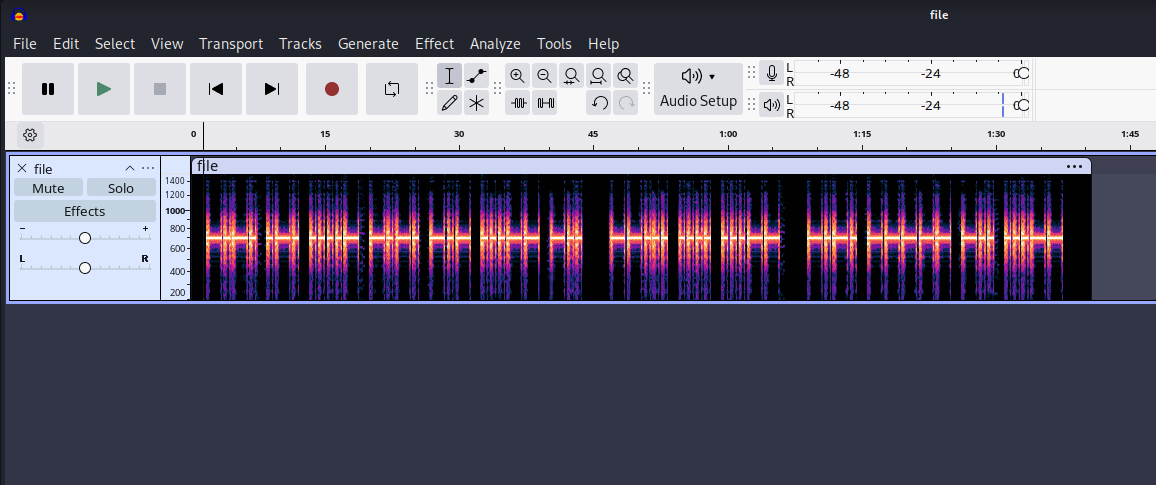Image resolution: width=1156 pixels, height=485 pixels.
Task: Open the Analyze menu
Action: click(495, 44)
